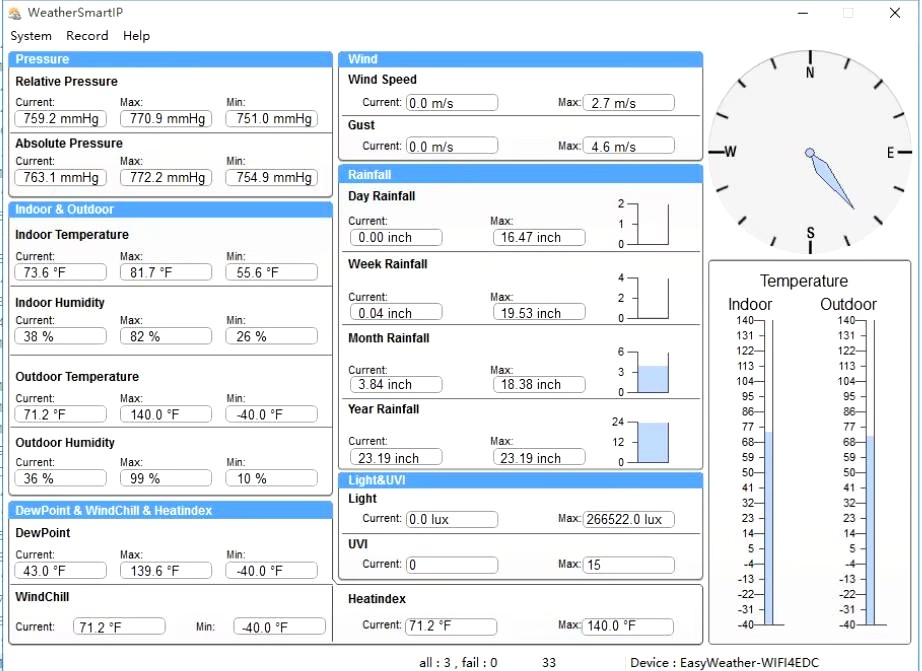Select the Month Rainfall bar graph
Viewport: 922px width, 671px height.
[653, 372]
